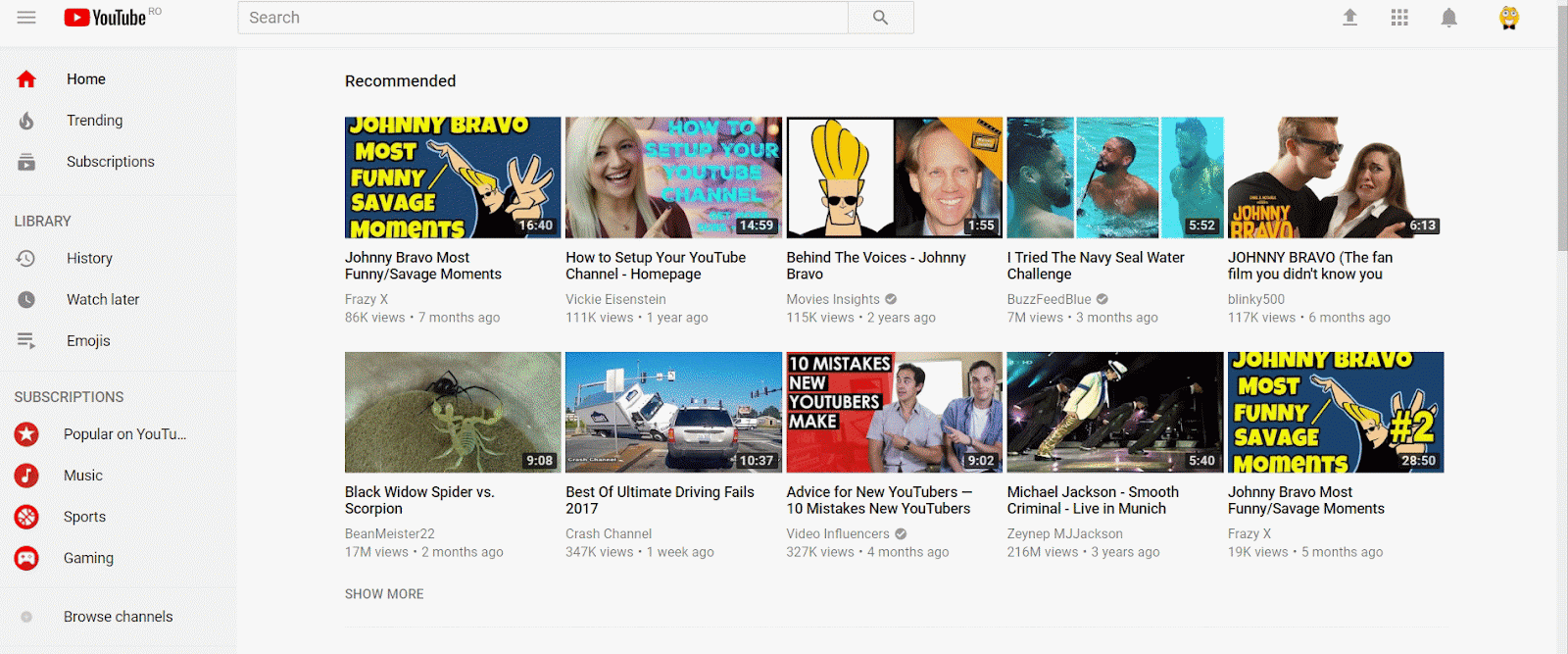This screenshot has height=654, width=1568.
Task: Click the Trending flame icon
Action: point(26,121)
